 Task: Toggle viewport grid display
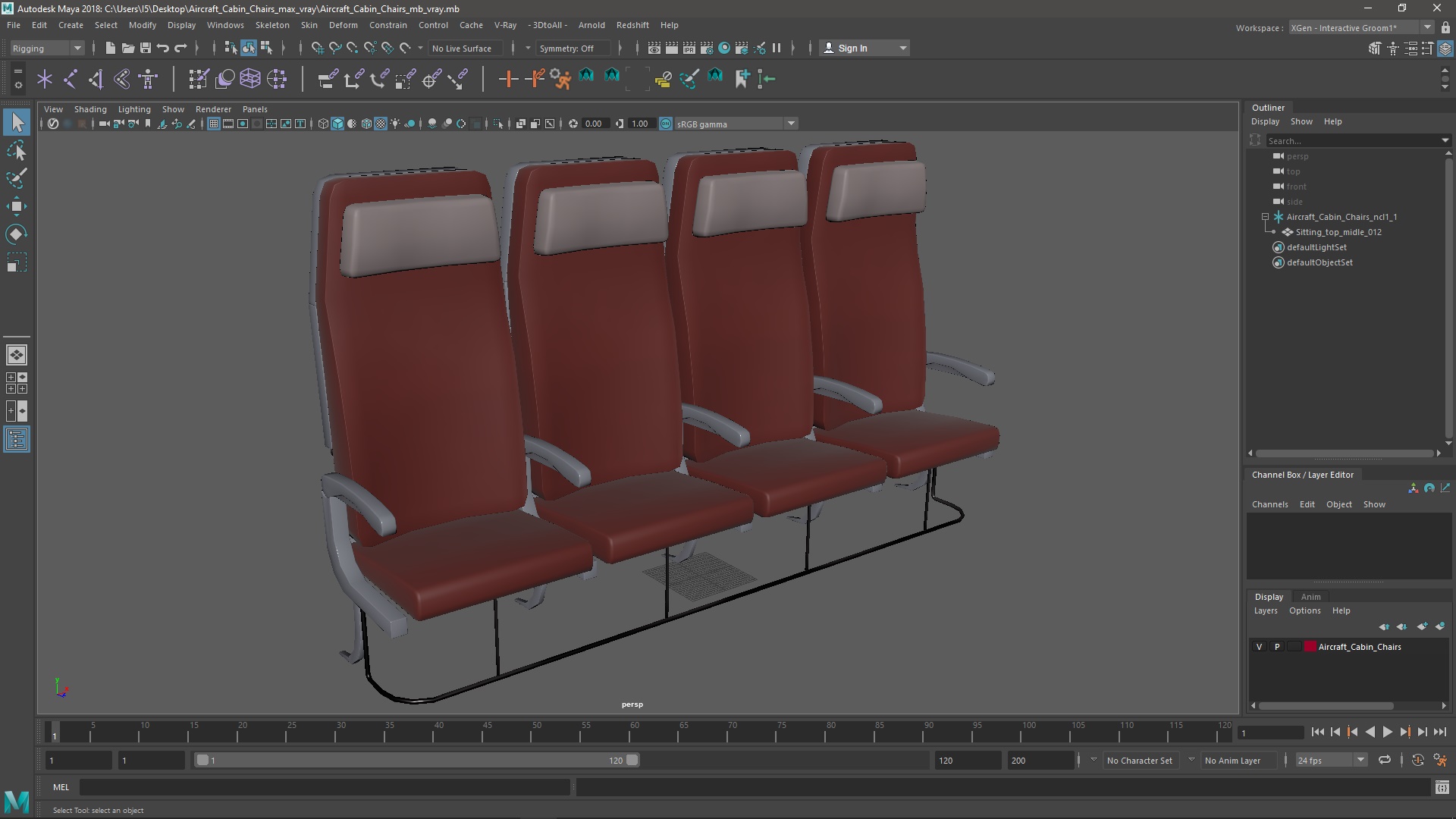tap(214, 124)
